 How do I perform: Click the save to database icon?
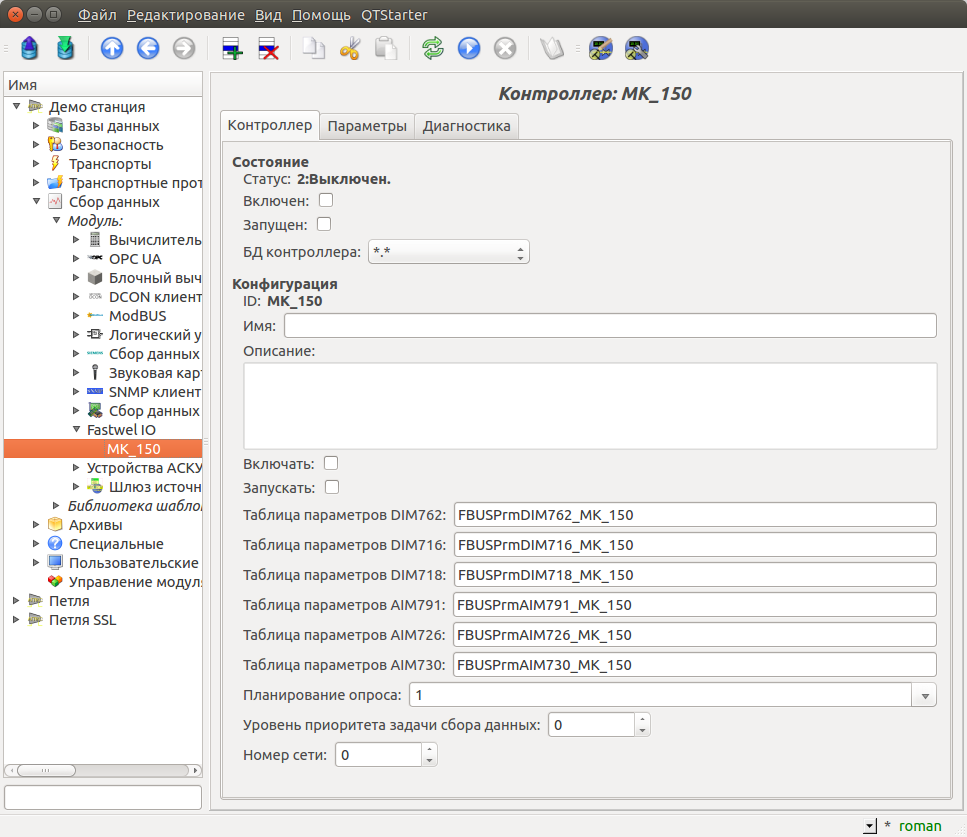[65, 48]
